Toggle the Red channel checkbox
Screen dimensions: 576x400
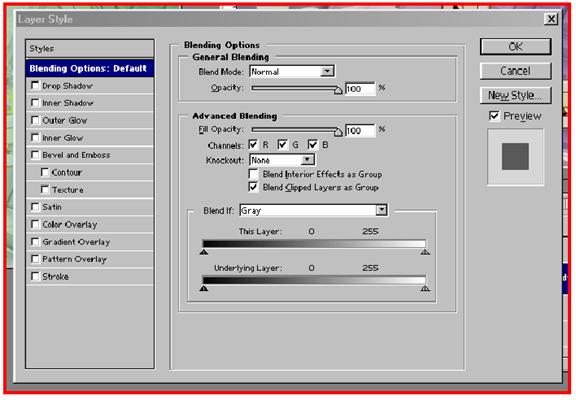coord(253,145)
